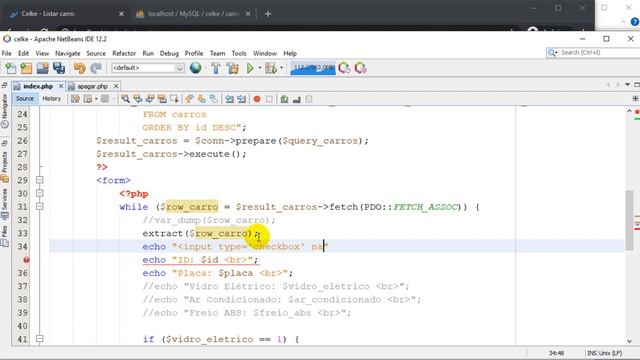Click the Last Edit icon in editor toolbar

pyautogui.click(x=75, y=99)
